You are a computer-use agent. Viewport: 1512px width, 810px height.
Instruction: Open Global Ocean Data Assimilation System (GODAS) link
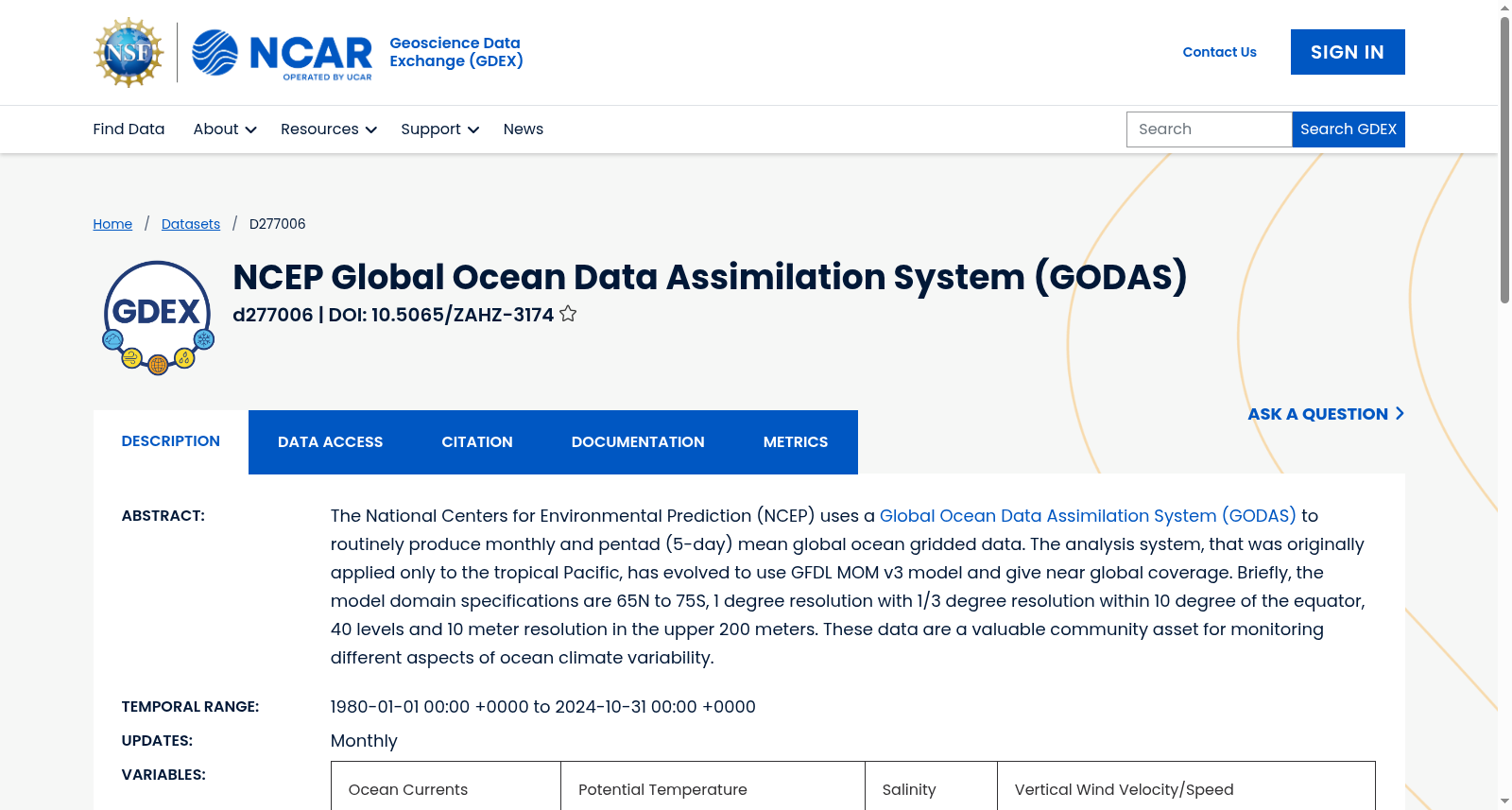[1088, 516]
